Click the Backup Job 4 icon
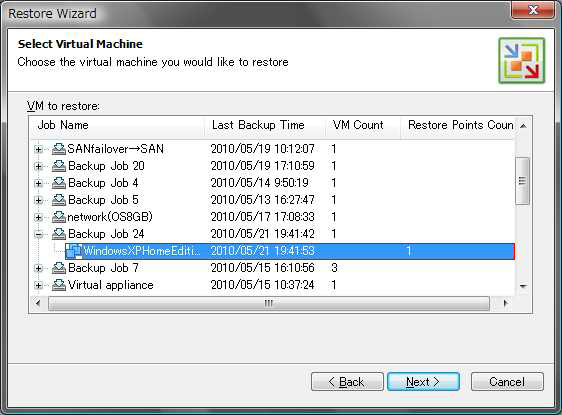This screenshot has height=415, width=562. pos(59,183)
